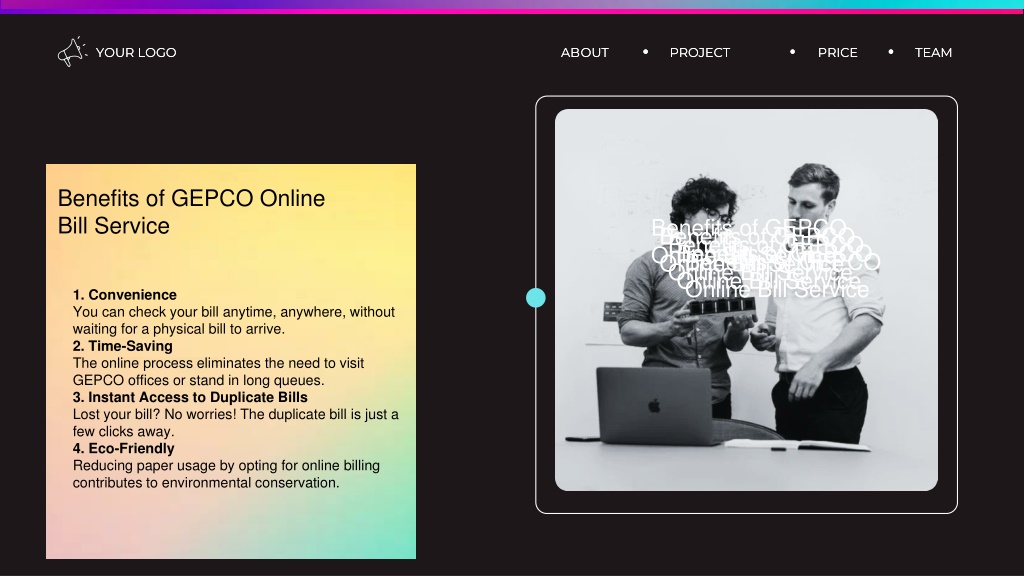The width and height of the screenshot is (1024, 576).
Task: Click the heading Benefits of GEPCO Online Bill Service
Action: click(x=191, y=212)
